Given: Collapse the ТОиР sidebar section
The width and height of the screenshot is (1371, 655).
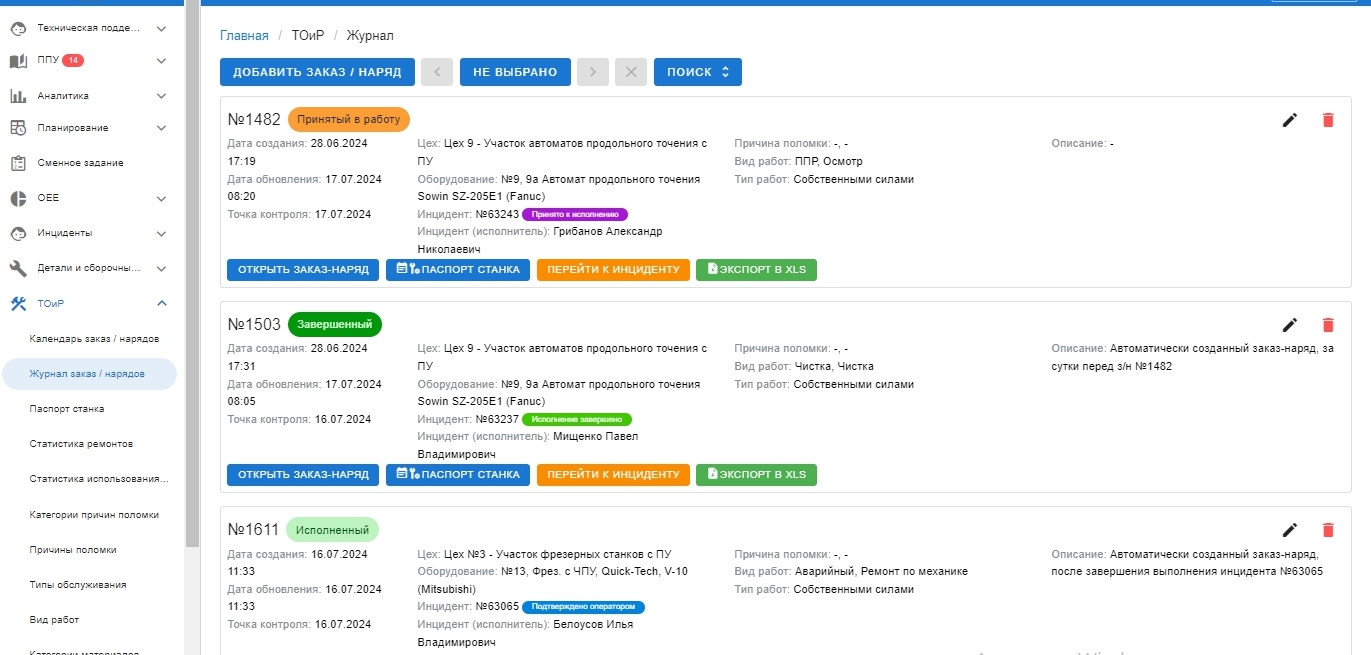Looking at the screenshot, I should (162, 304).
